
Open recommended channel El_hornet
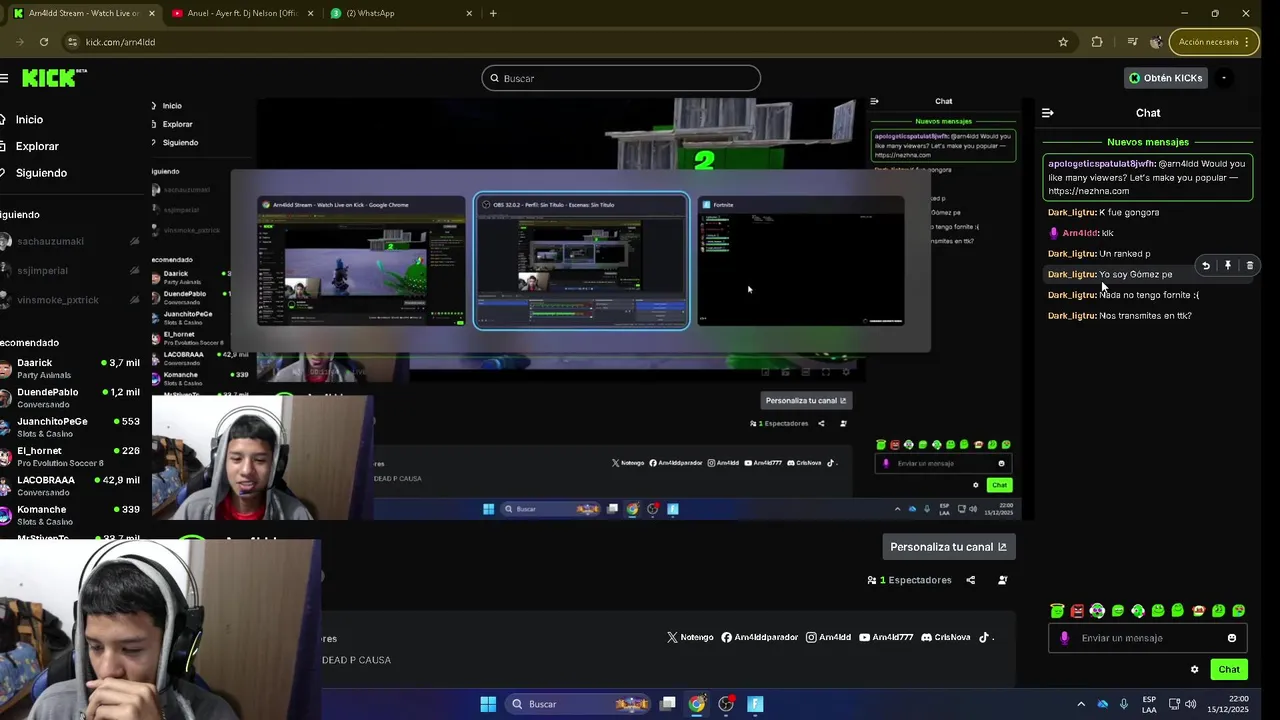coord(72,456)
